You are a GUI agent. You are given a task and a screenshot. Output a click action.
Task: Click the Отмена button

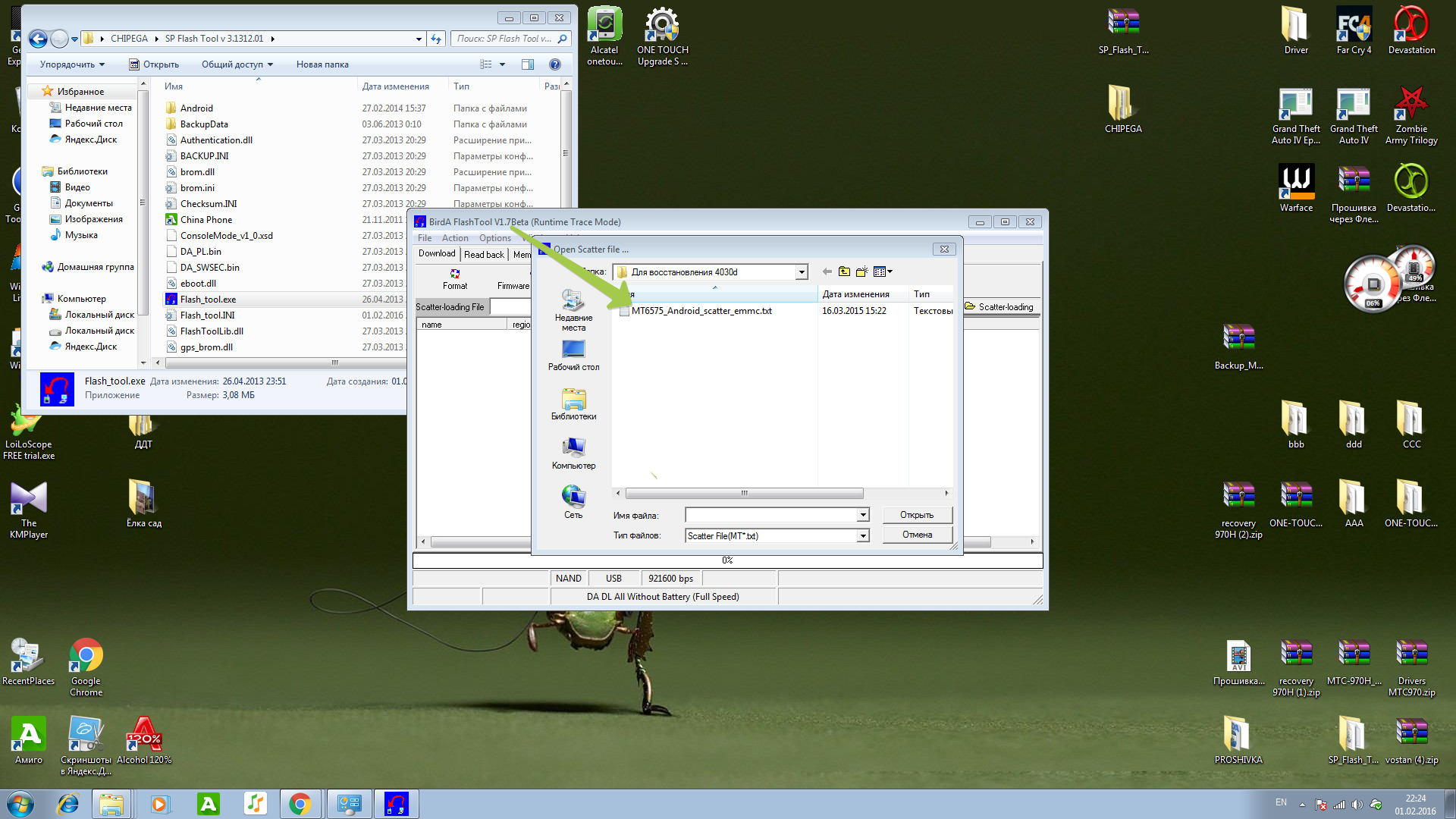coord(917,535)
